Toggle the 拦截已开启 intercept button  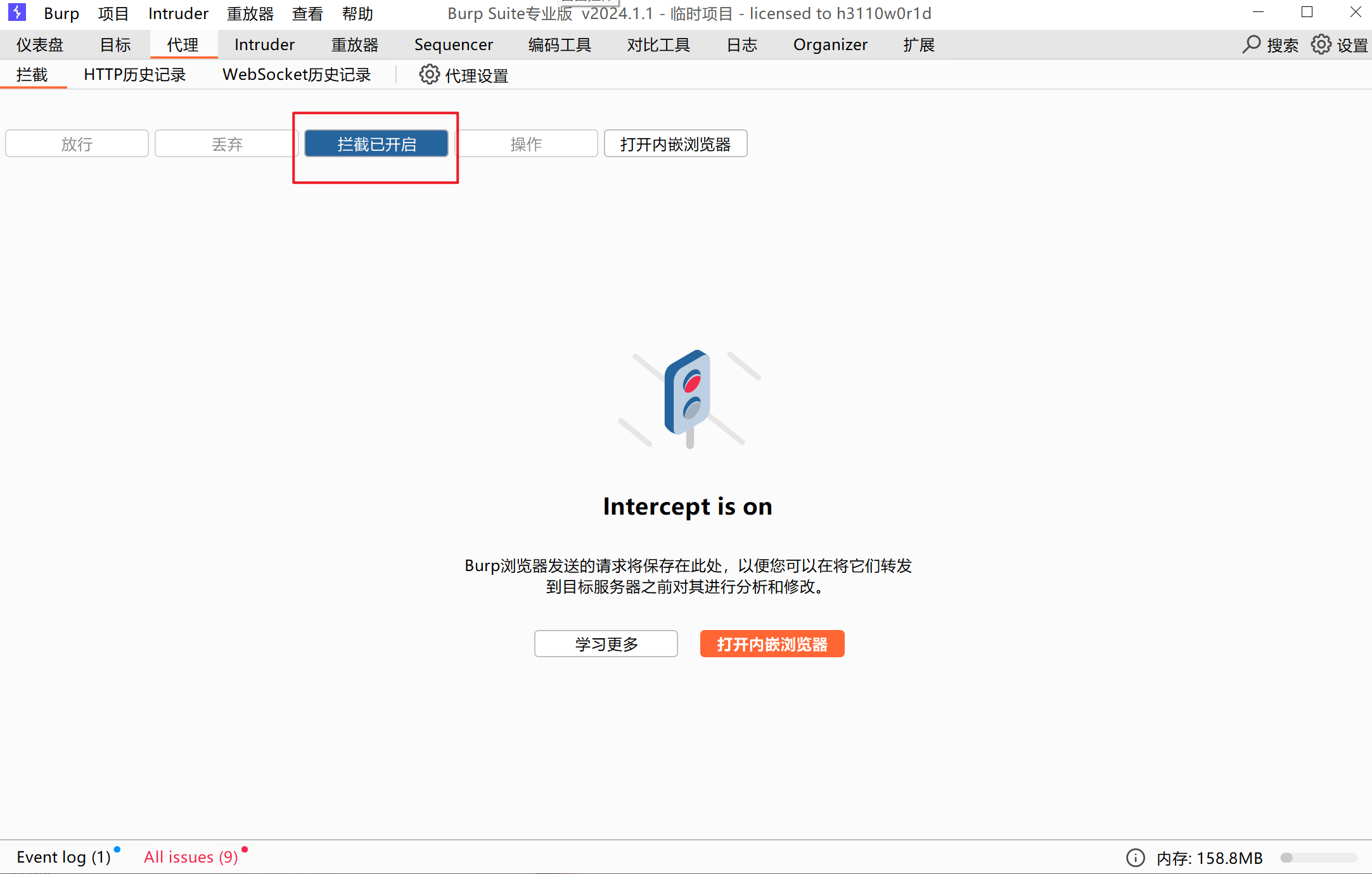pyautogui.click(x=376, y=144)
